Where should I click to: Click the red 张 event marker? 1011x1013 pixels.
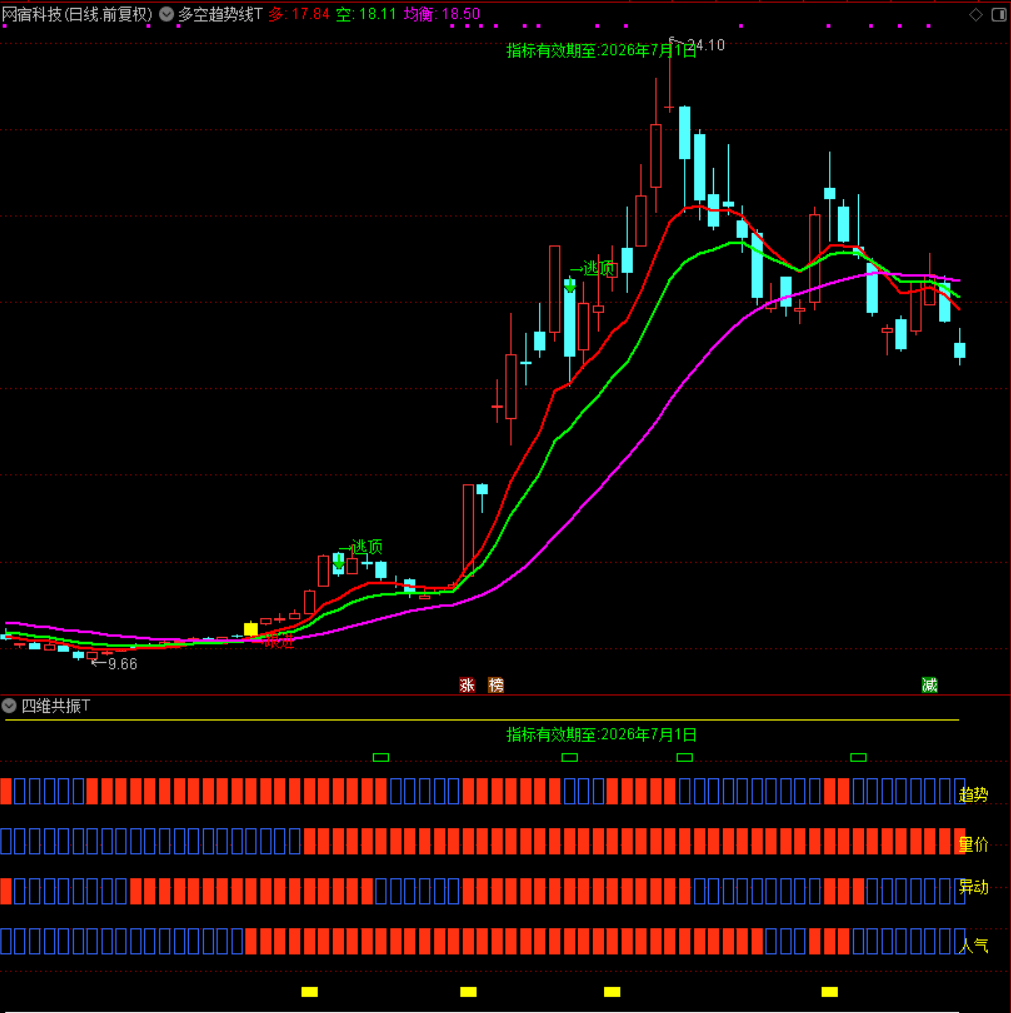click(x=467, y=685)
